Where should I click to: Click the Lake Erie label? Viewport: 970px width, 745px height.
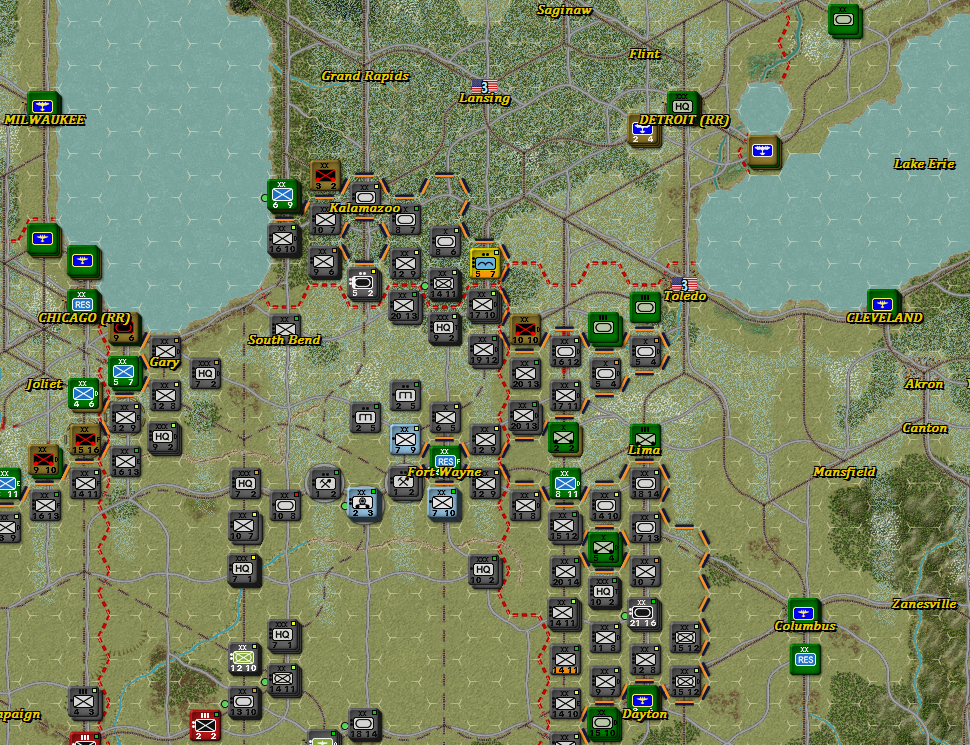pos(924,164)
